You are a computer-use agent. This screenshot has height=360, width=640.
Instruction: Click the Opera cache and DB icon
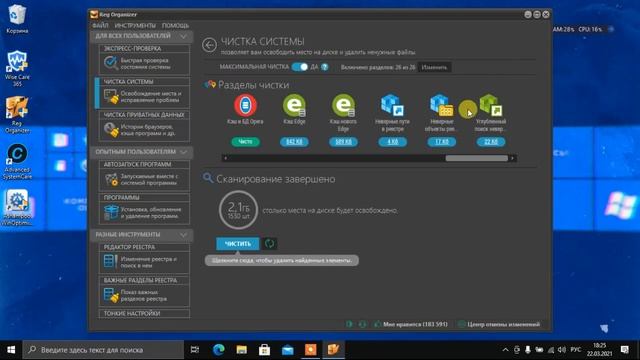pos(245,105)
